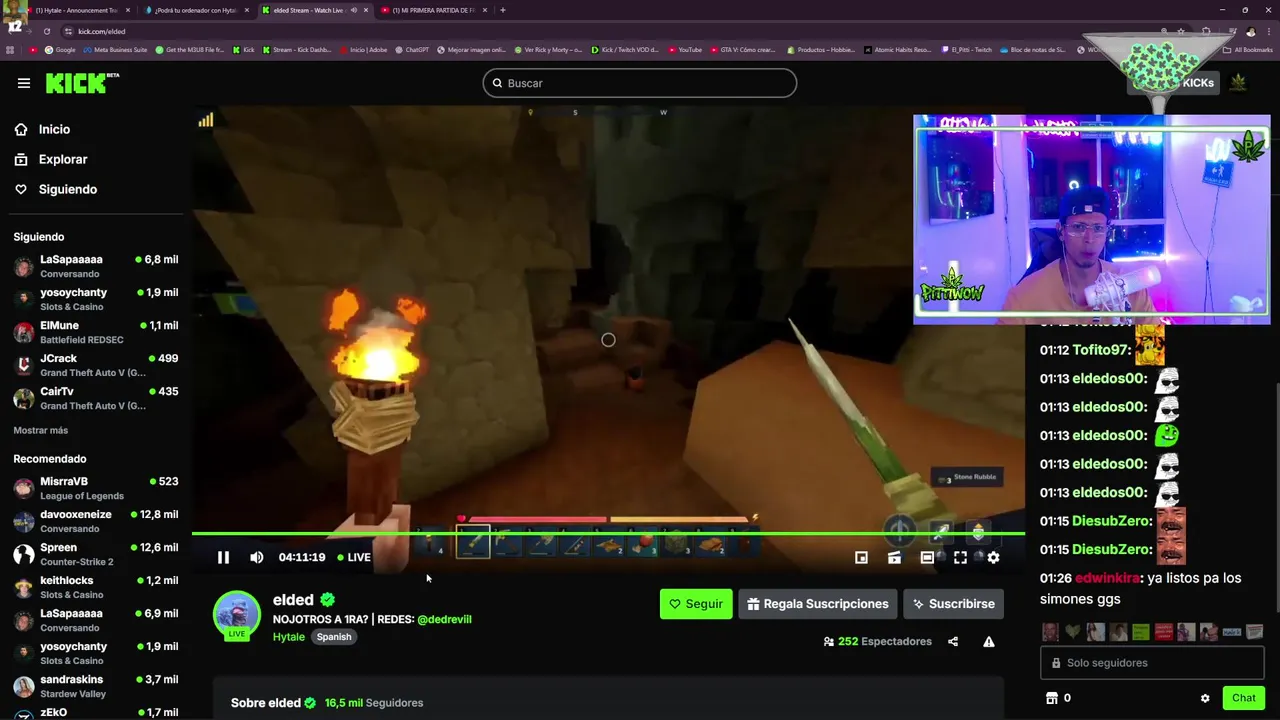Click the cannabis leaf profile avatar
Image resolution: width=1280 pixels, height=720 pixels.
(x=1238, y=83)
